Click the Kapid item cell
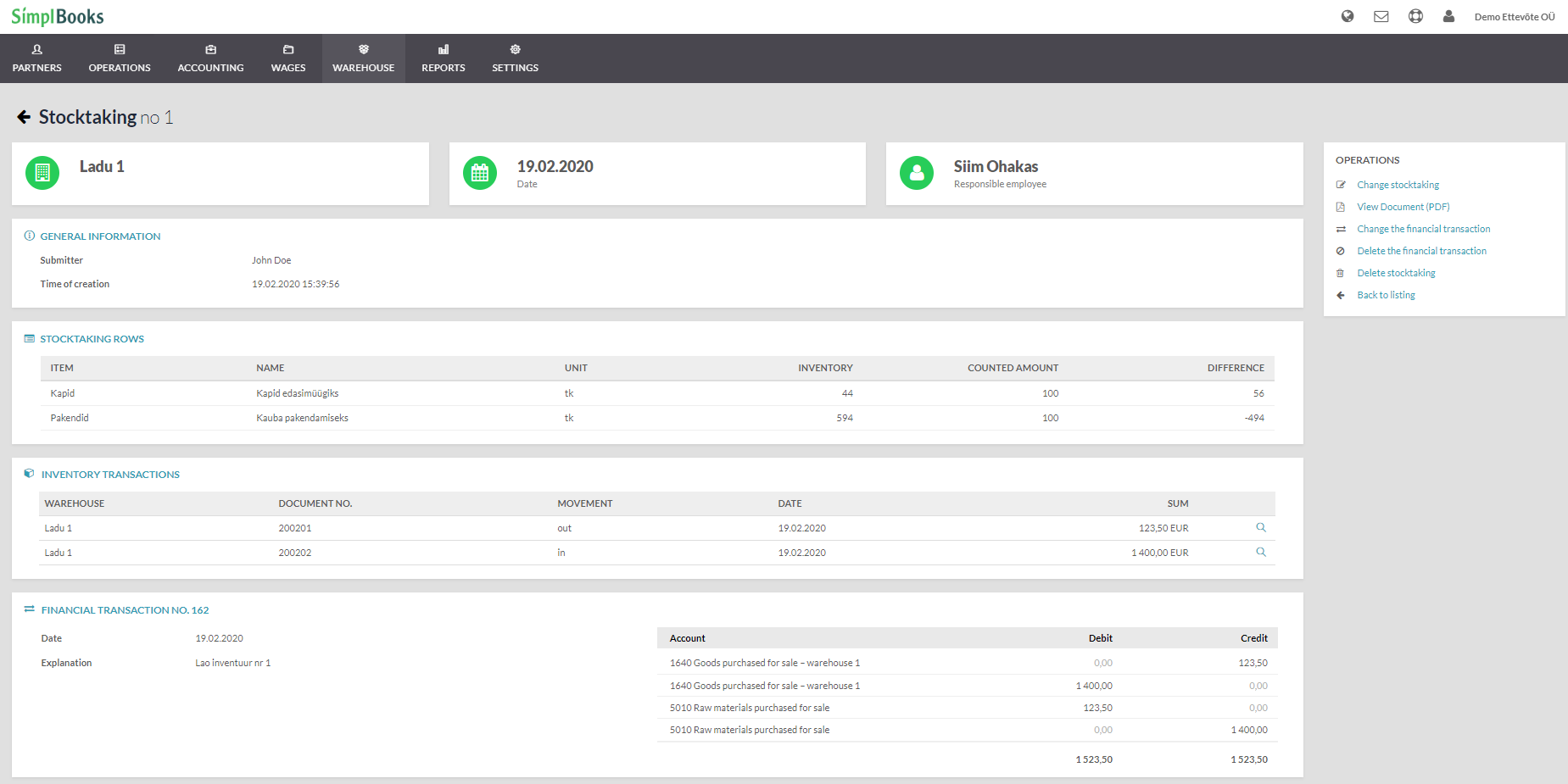This screenshot has width=1568, height=784. pos(63,393)
